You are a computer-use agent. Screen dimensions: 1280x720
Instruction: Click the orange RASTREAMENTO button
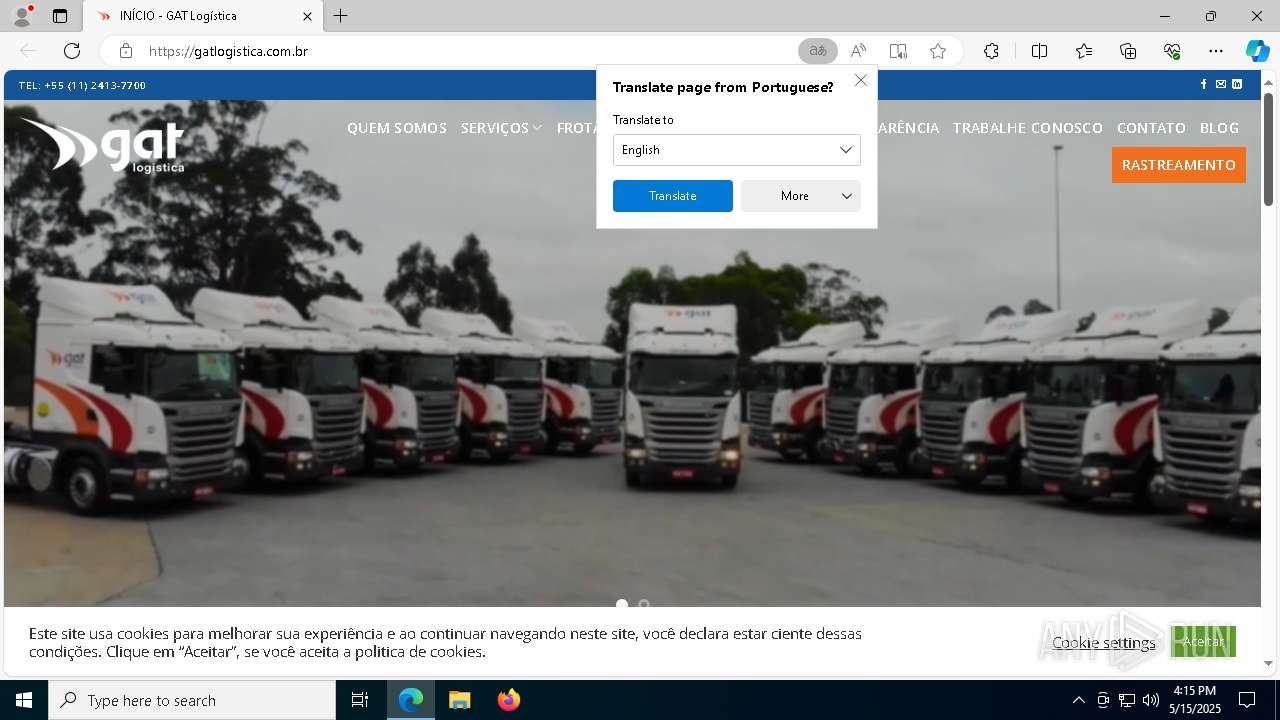tap(1179, 165)
